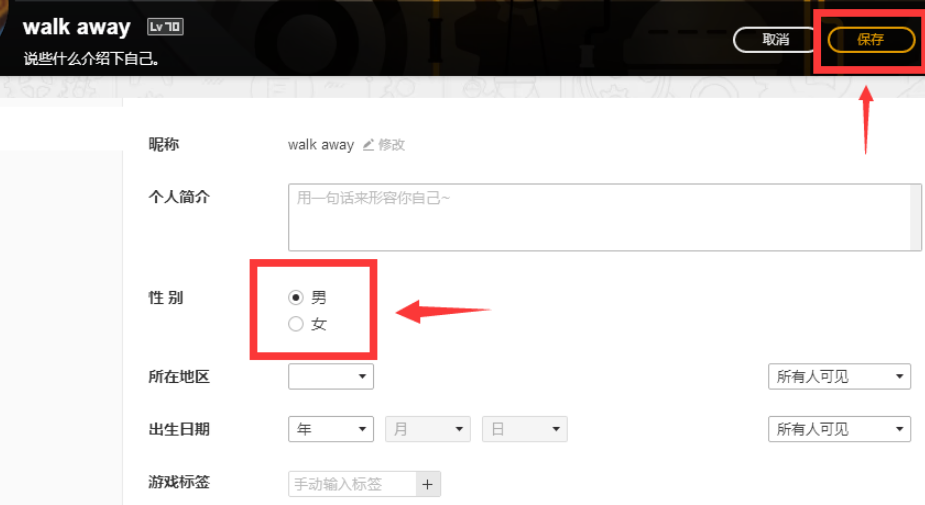Click the 保存 save button

(871, 40)
